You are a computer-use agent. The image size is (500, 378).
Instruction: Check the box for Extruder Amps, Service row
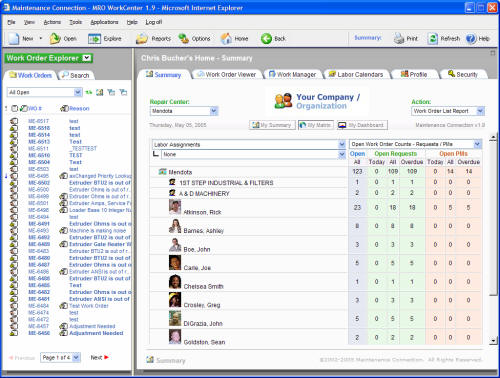(x=14, y=203)
